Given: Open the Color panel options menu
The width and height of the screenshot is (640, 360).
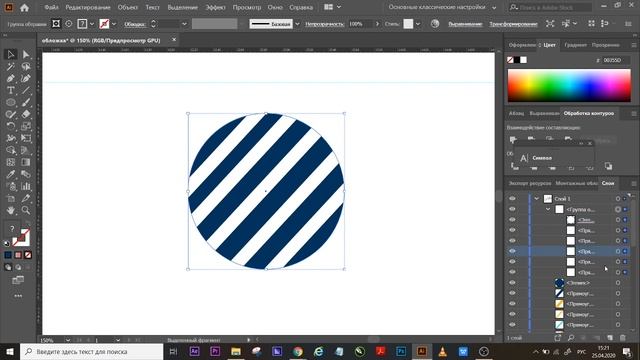Looking at the screenshot, I should click(634, 45).
